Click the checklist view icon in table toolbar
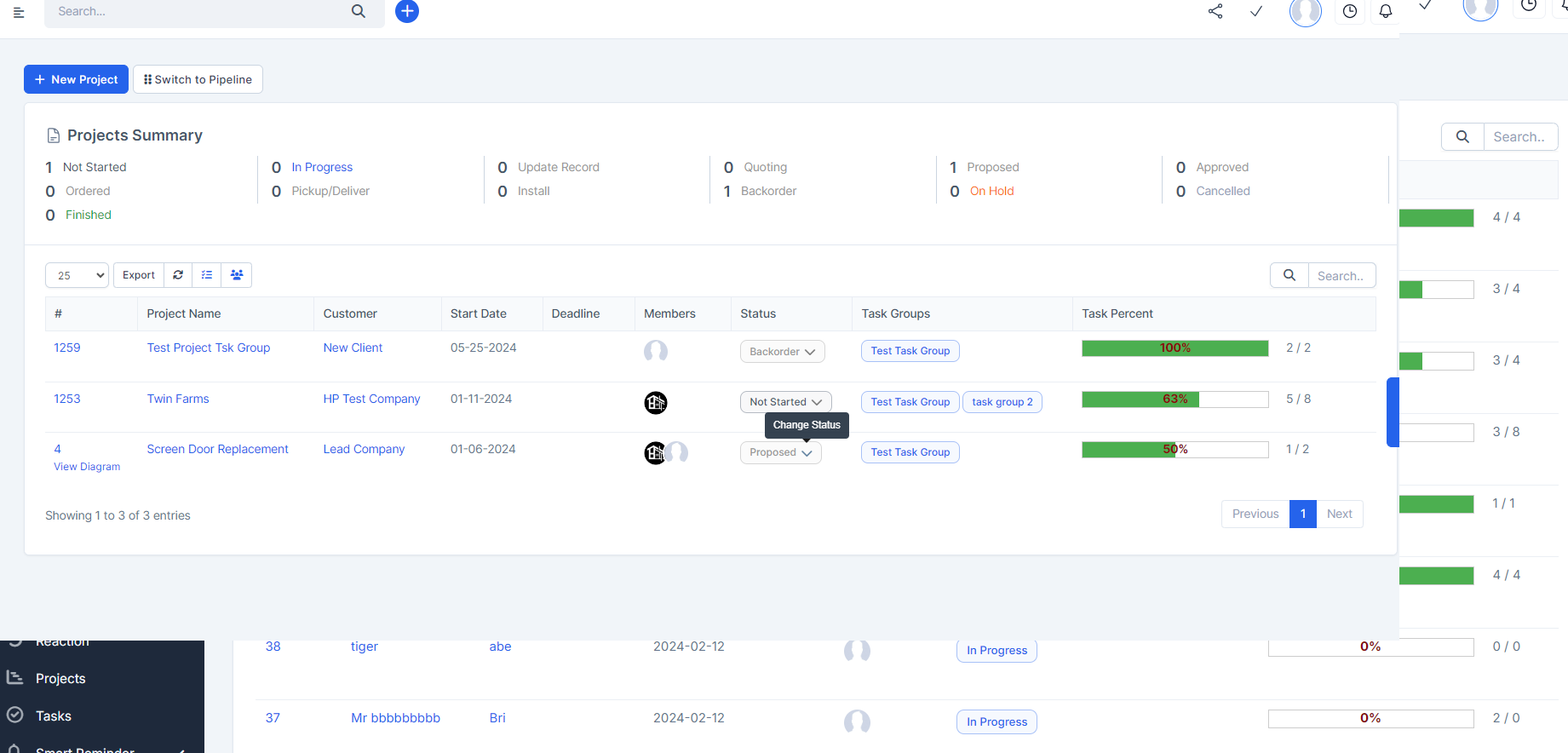Image resolution: width=1568 pixels, height=753 pixels. pos(207,275)
